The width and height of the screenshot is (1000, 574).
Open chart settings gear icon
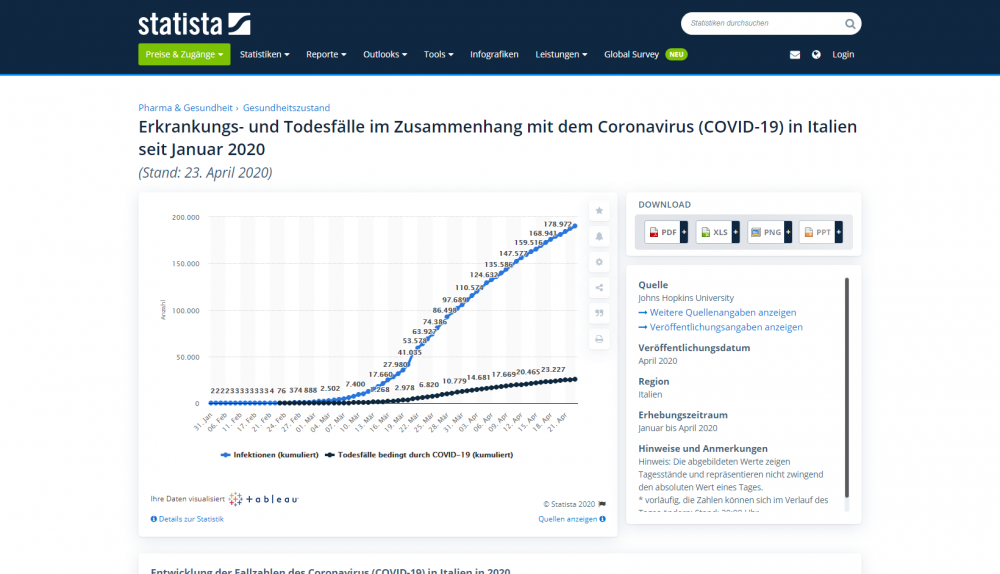coord(599,262)
